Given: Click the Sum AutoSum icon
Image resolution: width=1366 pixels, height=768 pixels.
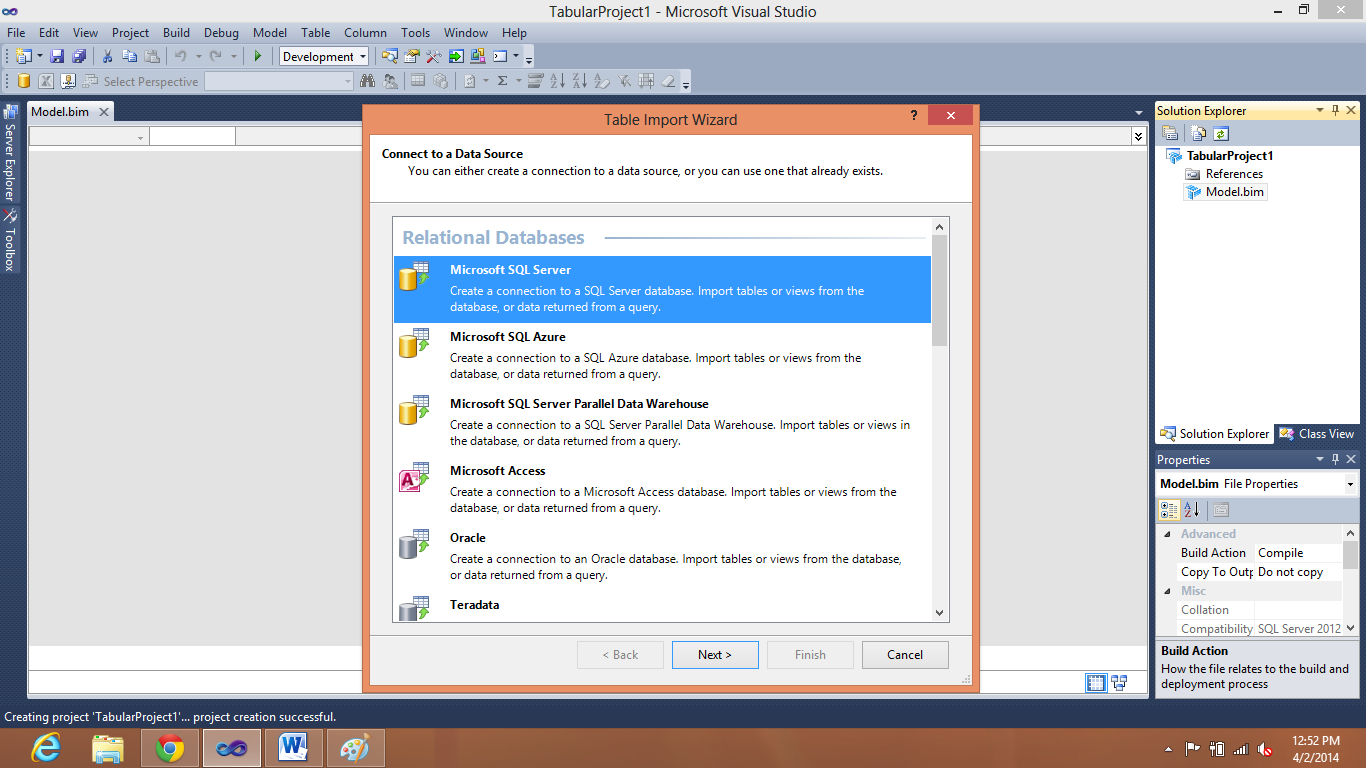Looking at the screenshot, I should pos(502,82).
